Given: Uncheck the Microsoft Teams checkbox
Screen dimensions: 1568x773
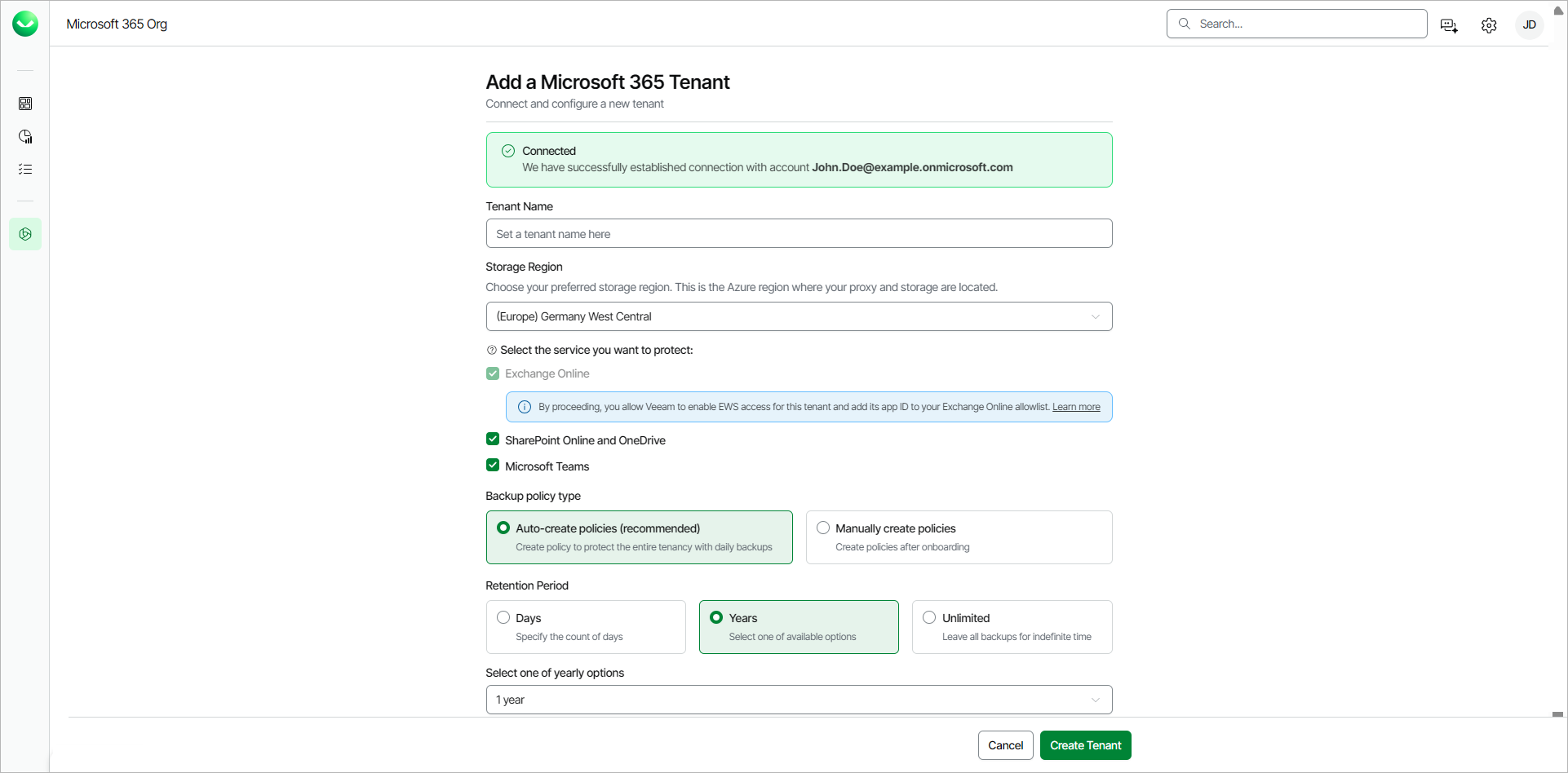Looking at the screenshot, I should click(x=493, y=466).
